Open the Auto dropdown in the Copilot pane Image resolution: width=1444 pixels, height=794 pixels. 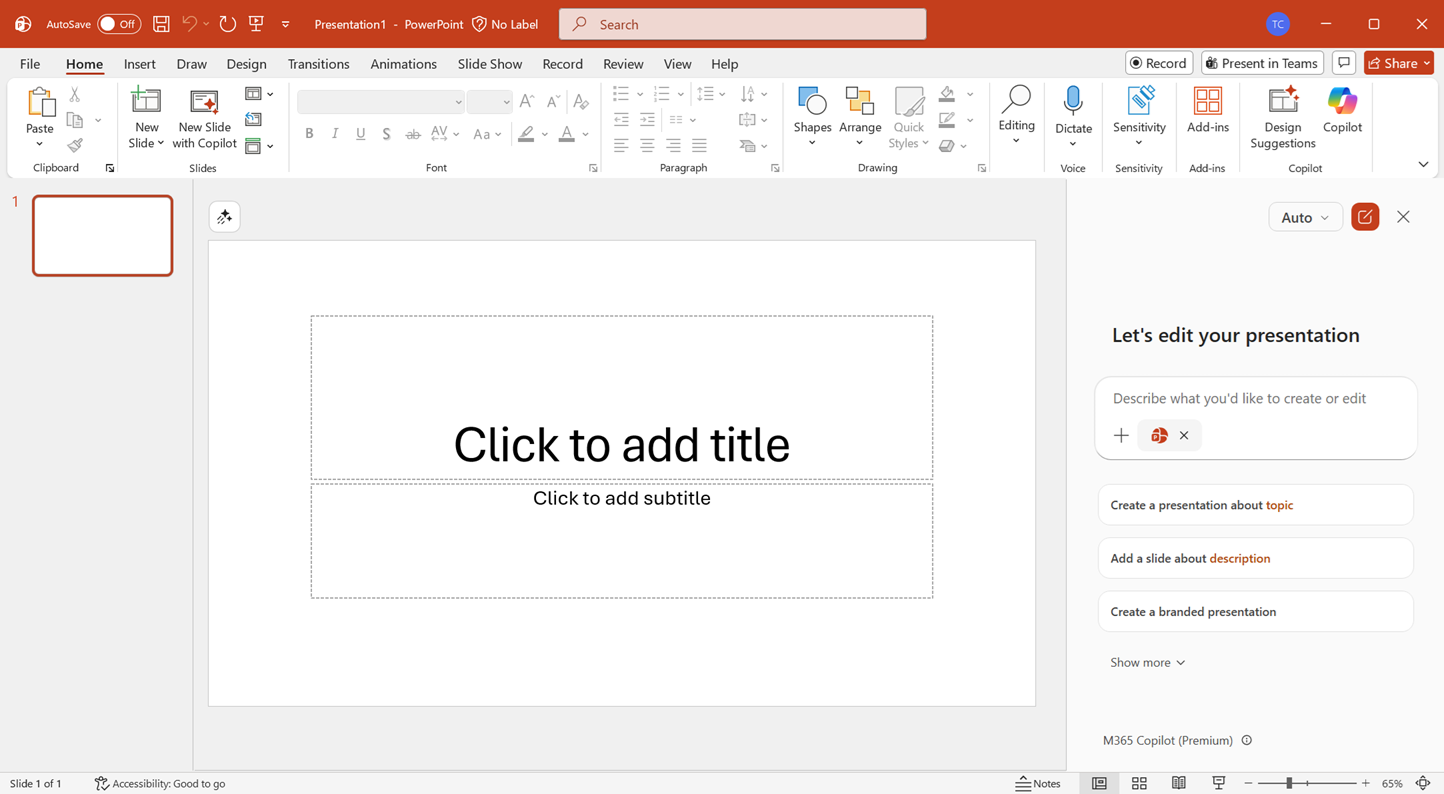(x=1305, y=217)
